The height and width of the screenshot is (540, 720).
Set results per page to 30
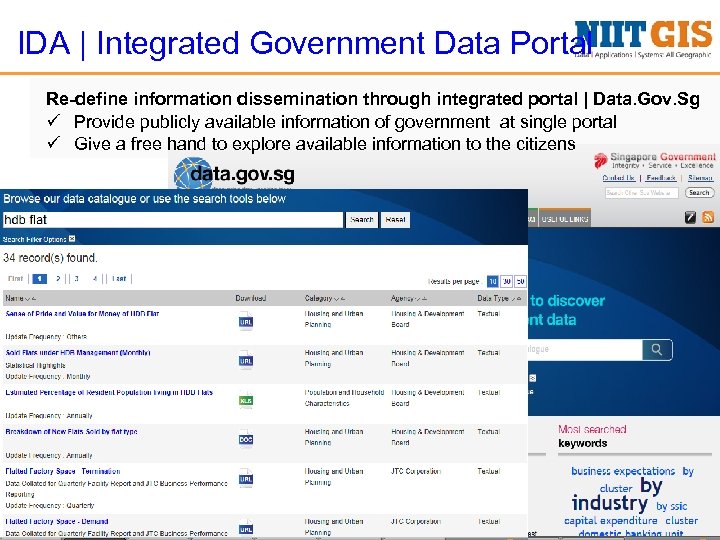506,281
